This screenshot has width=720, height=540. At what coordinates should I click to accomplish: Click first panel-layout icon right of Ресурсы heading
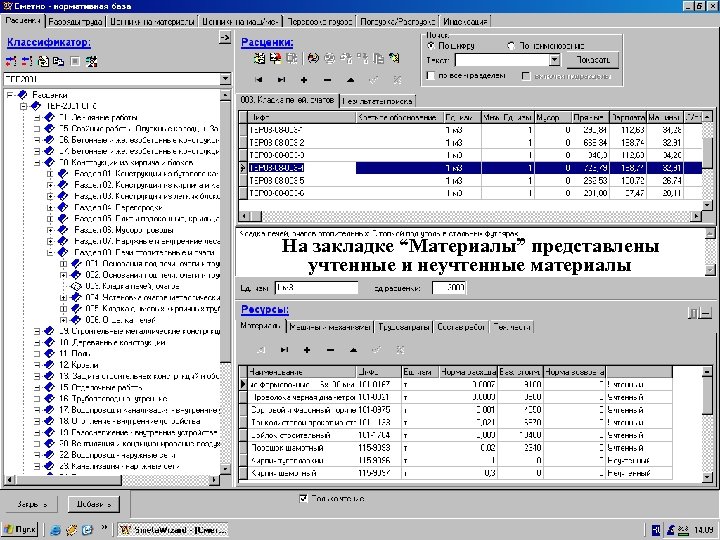click(693, 313)
